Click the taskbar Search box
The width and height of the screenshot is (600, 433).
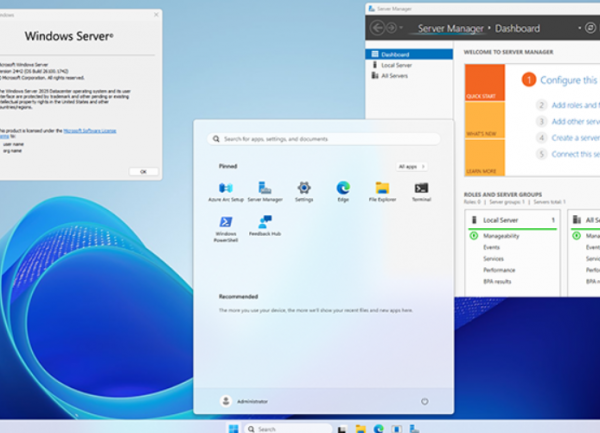[x=288, y=429]
